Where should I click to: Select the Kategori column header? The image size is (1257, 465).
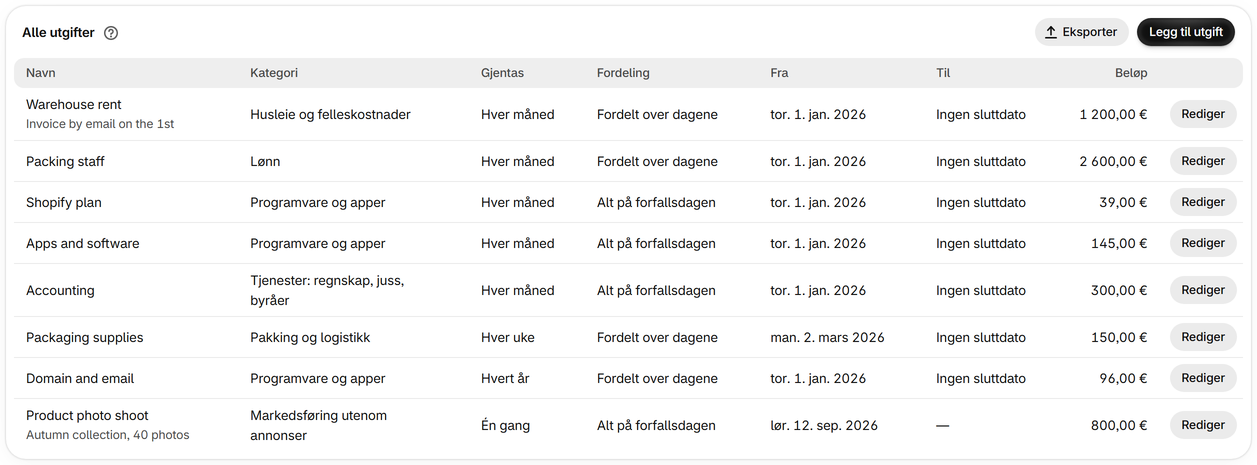click(x=274, y=73)
